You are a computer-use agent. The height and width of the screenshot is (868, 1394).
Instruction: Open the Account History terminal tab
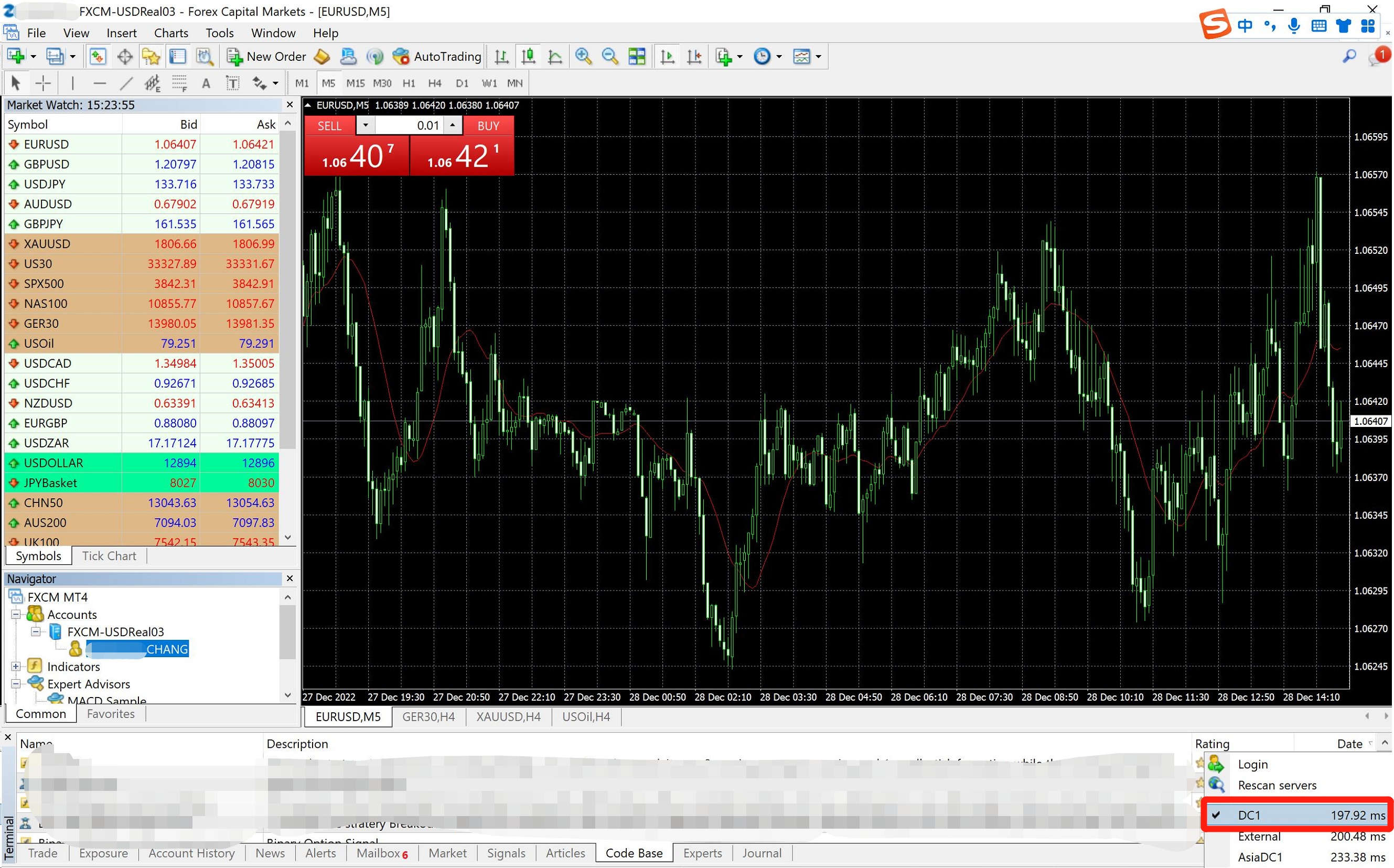191,853
